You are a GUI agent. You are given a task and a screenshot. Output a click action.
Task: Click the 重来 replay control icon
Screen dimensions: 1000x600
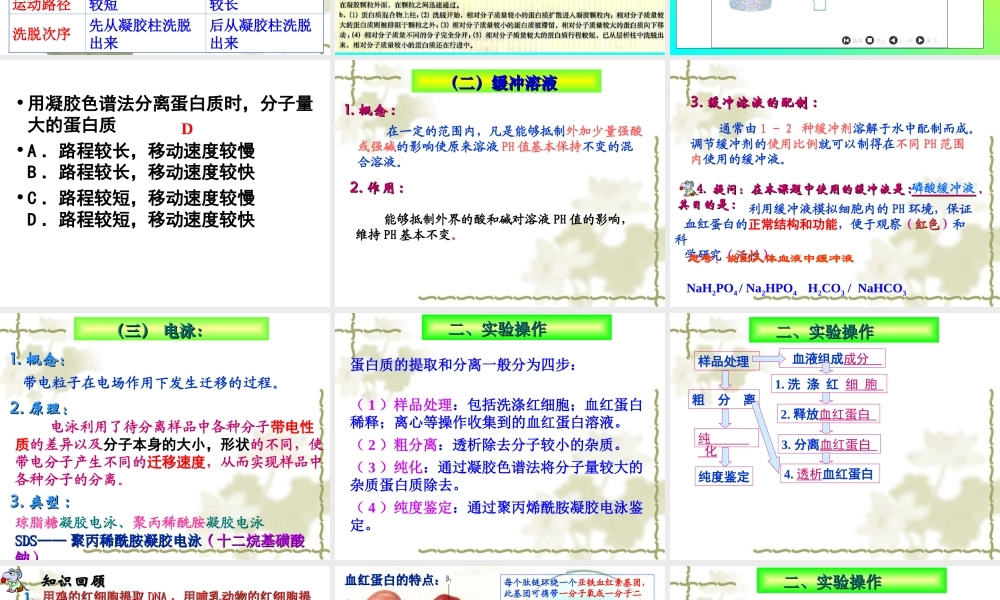coord(846,41)
